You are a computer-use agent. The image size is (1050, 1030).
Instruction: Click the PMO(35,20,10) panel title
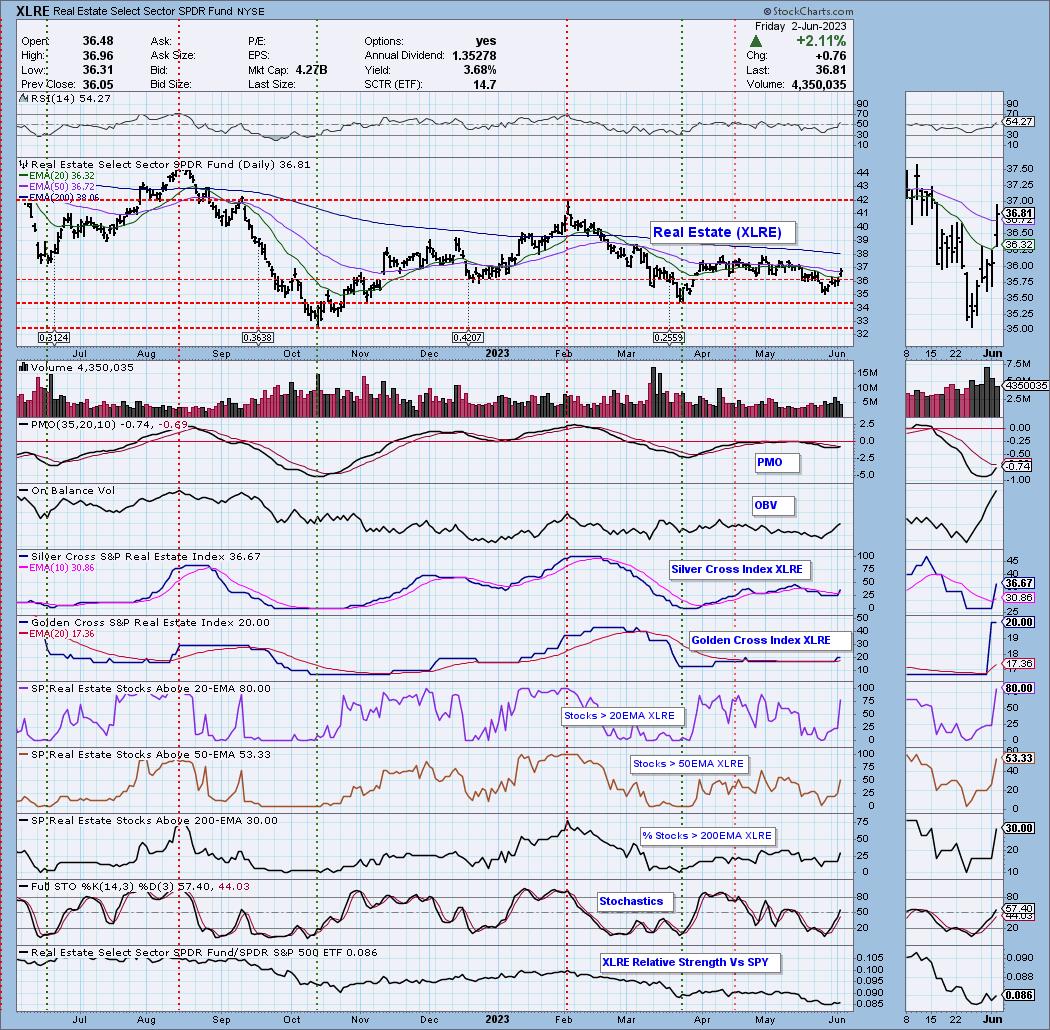pyautogui.click(x=103, y=425)
